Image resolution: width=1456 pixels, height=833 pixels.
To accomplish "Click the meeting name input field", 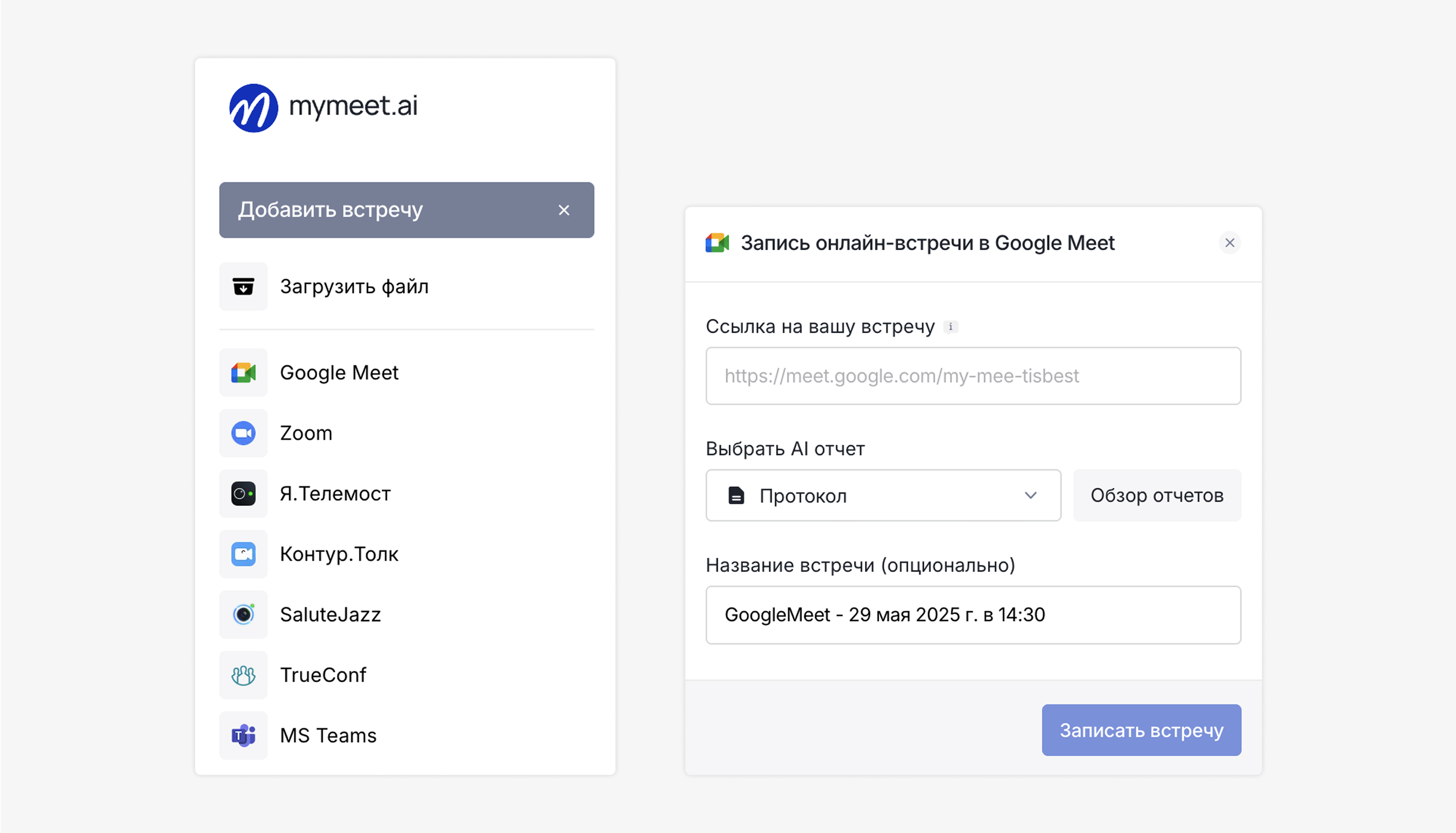I will [x=973, y=615].
